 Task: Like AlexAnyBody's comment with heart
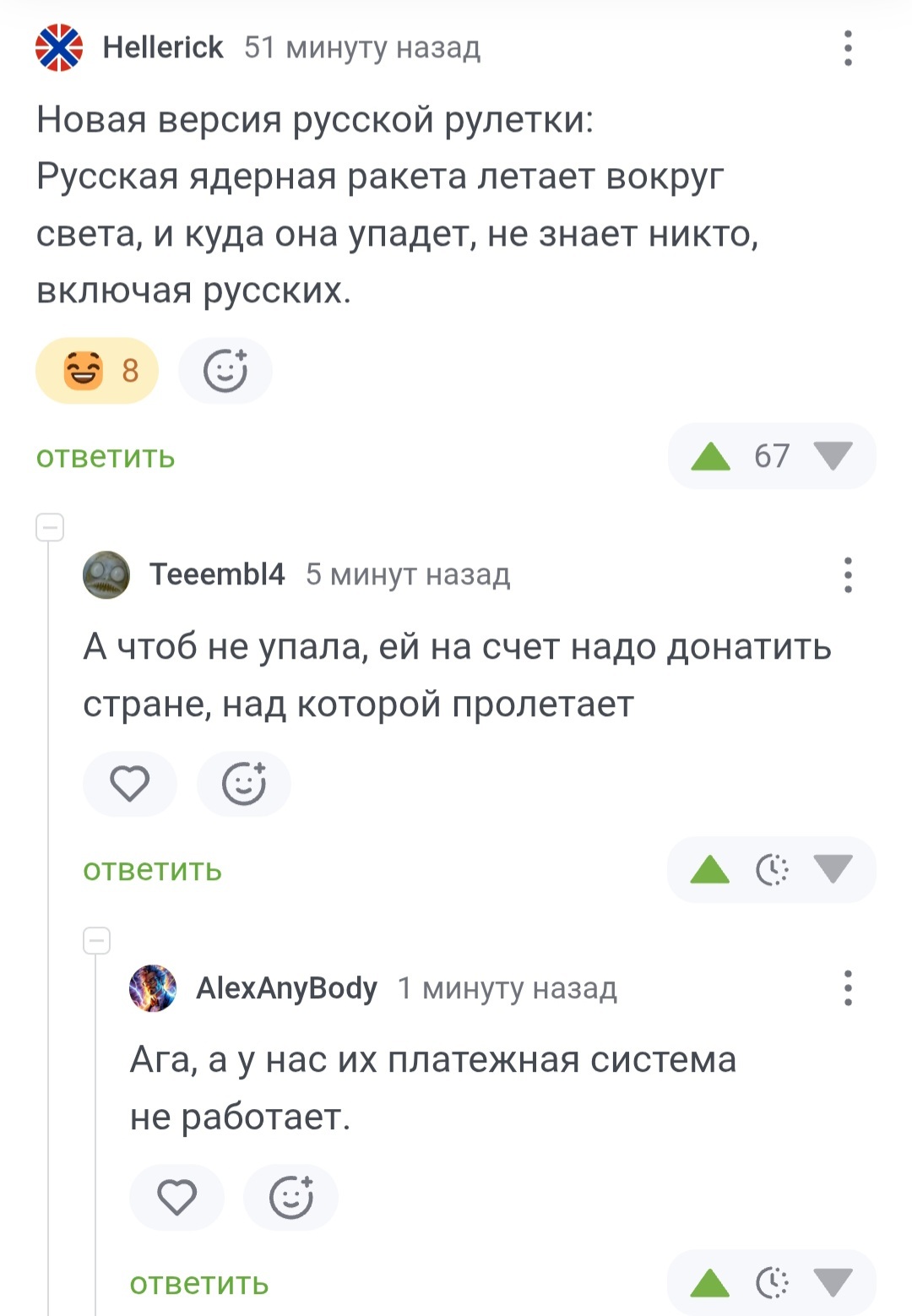176,1197
